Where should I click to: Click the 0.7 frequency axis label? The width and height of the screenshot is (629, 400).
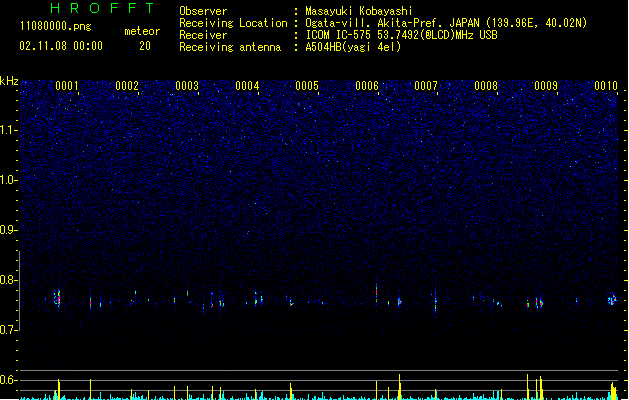(8, 330)
